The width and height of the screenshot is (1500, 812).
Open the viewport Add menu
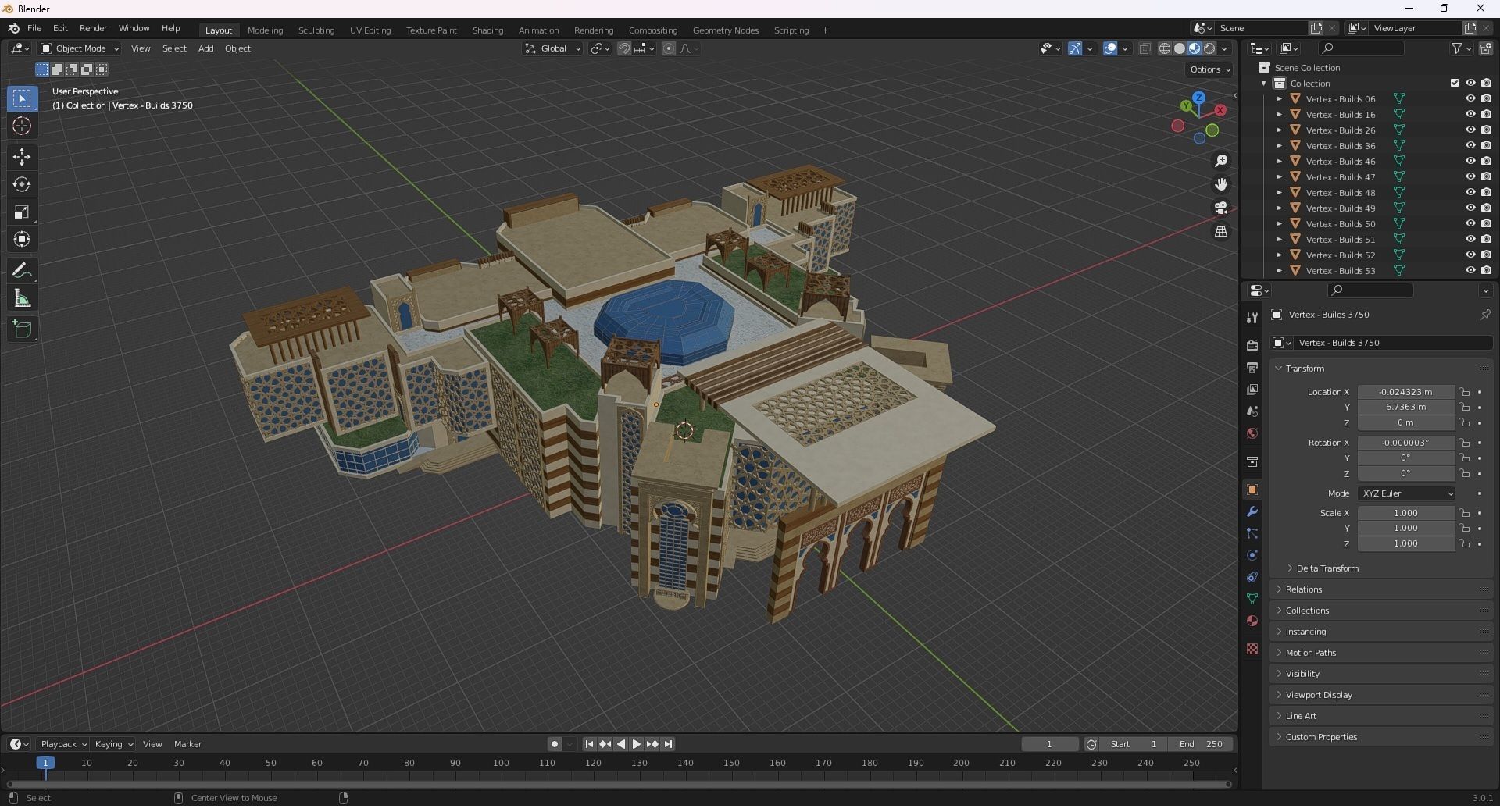[x=205, y=48]
